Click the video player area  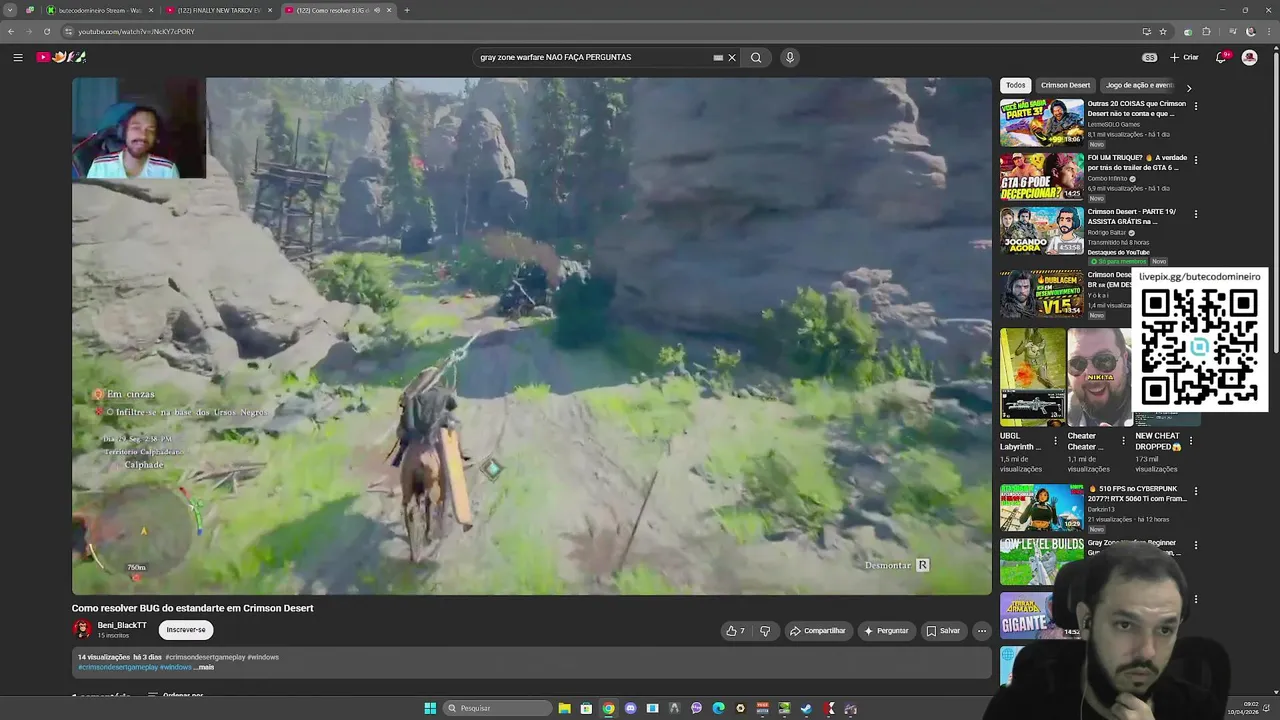click(x=531, y=336)
